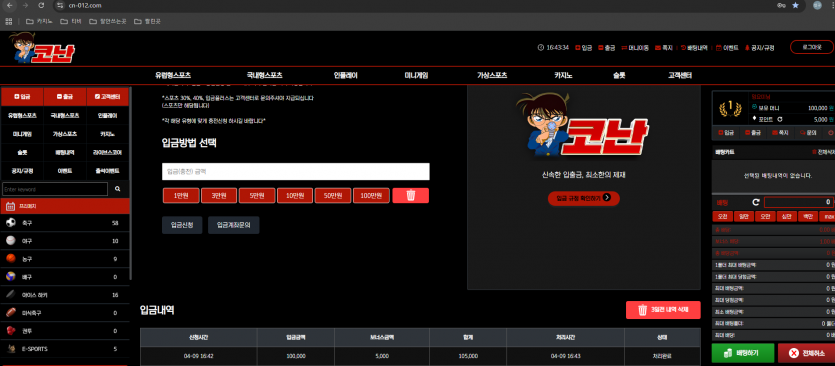Open the 고객센터 navigation tab
Screen dimensions: 835x366
point(680,76)
